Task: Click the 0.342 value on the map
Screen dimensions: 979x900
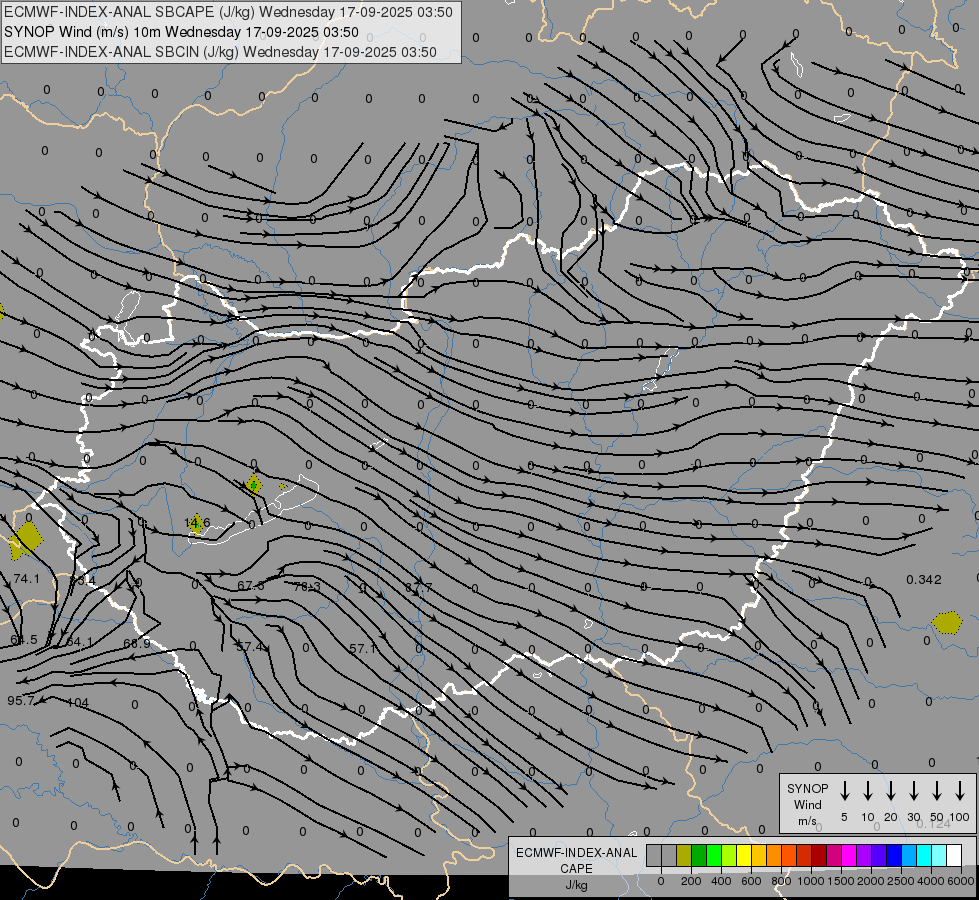Action: (x=923, y=580)
